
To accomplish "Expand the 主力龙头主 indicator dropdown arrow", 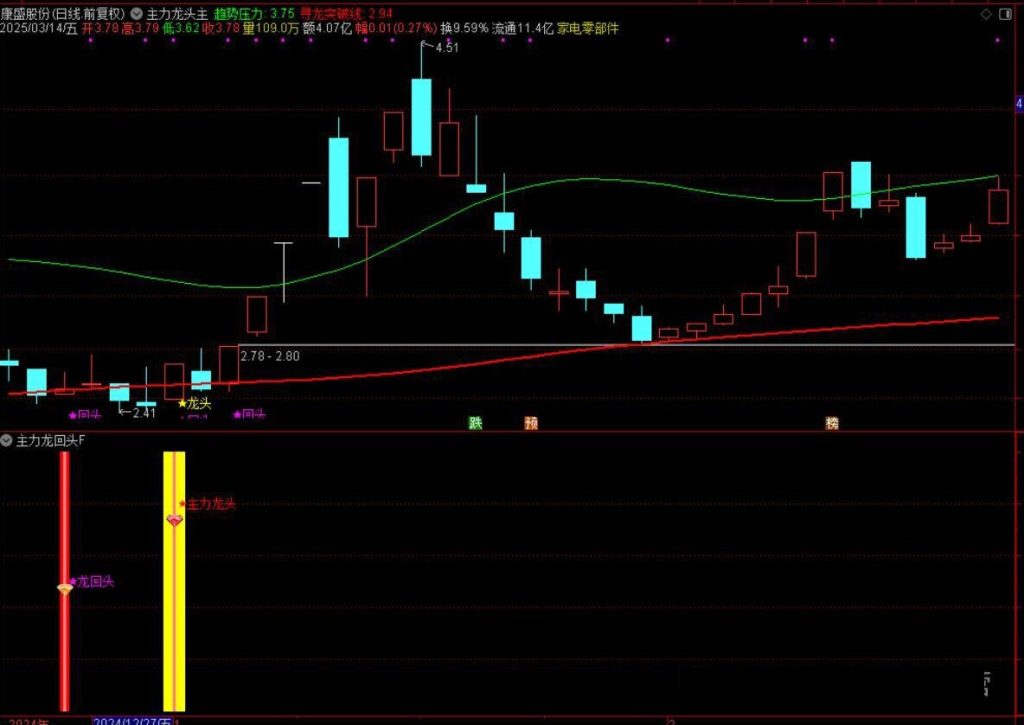I will coord(136,15).
